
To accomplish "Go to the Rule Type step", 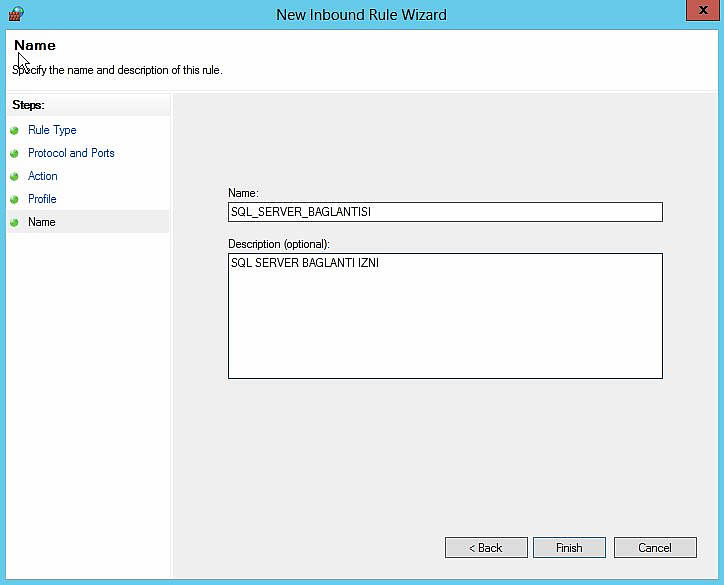I will pyautogui.click(x=52, y=130).
